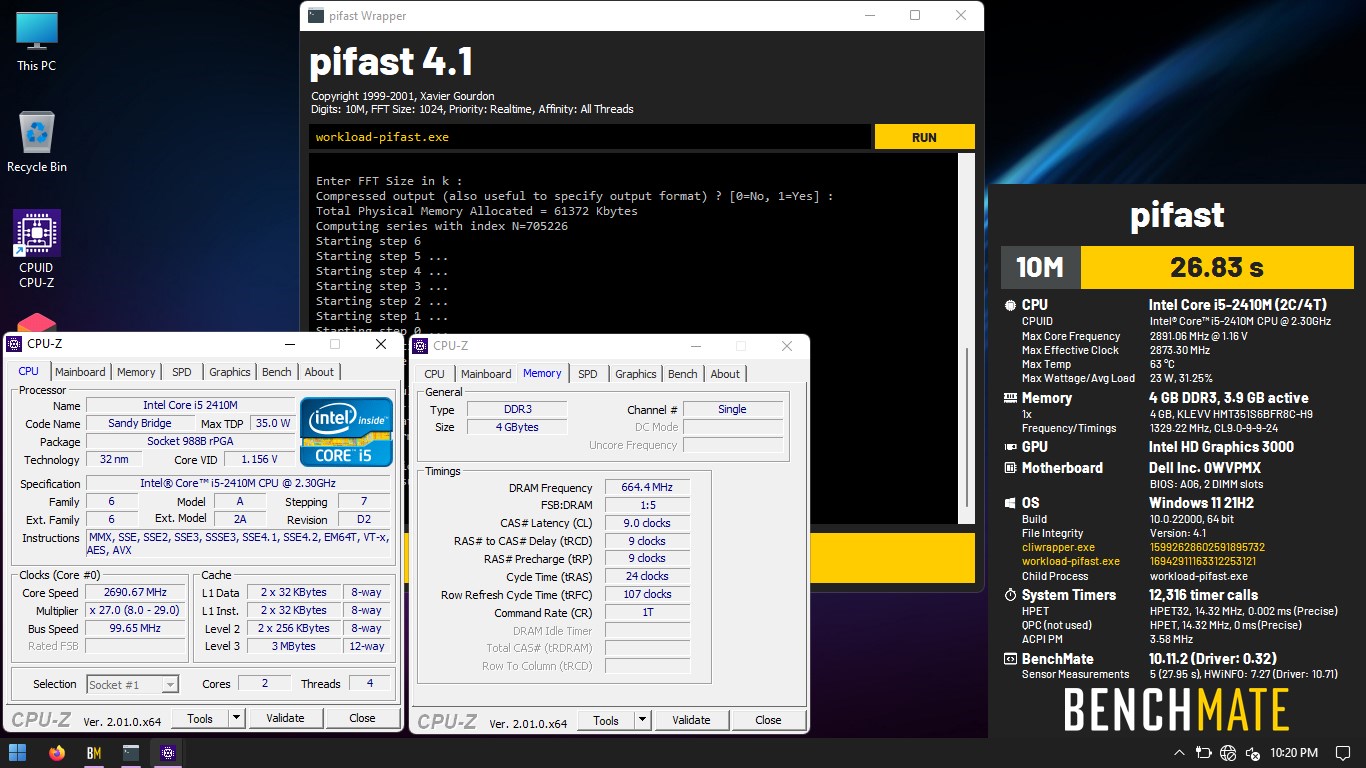The image size is (1366, 768).
Task: Click the Multiplier x 27.0 value
Action: point(134,610)
